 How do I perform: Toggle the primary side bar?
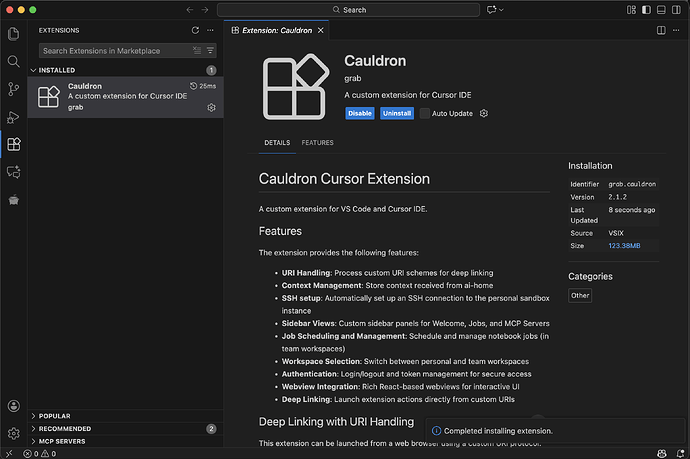646,10
